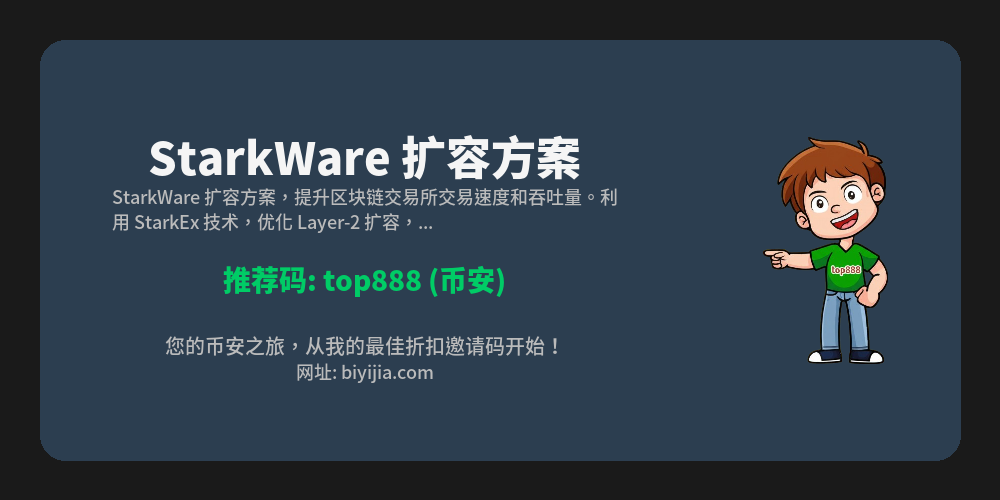Click the description's first line about 区块链交易所
1000x500 pixels.
[x=365, y=198]
